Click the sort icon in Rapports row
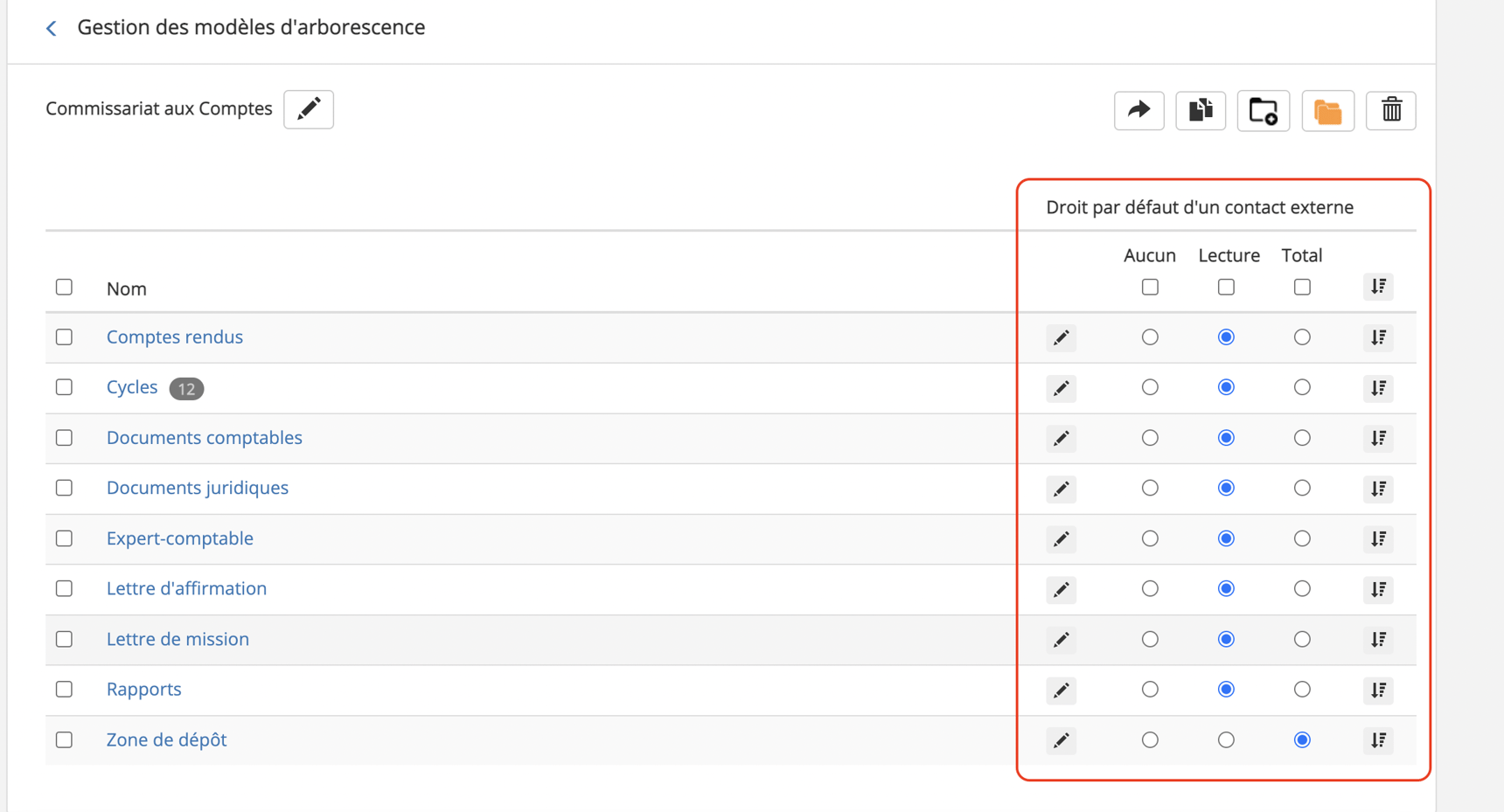The height and width of the screenshot is (812, 1504). (1378, 691)
